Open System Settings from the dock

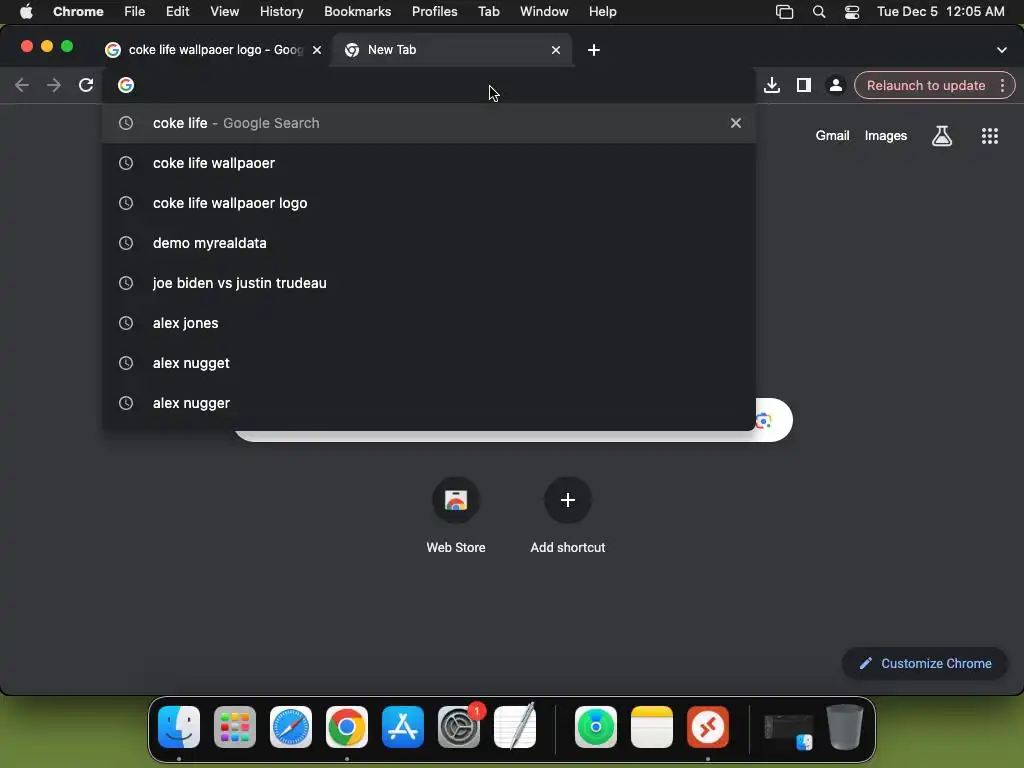(458, 727)
